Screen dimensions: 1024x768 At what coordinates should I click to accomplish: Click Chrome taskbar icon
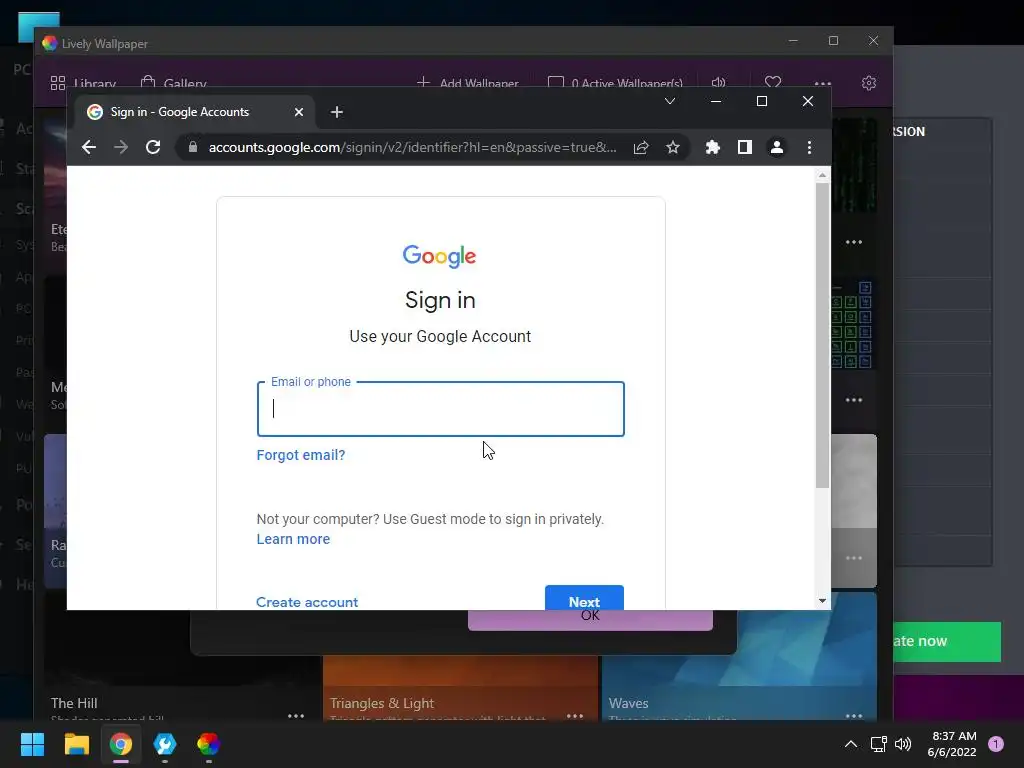[121, 744]
